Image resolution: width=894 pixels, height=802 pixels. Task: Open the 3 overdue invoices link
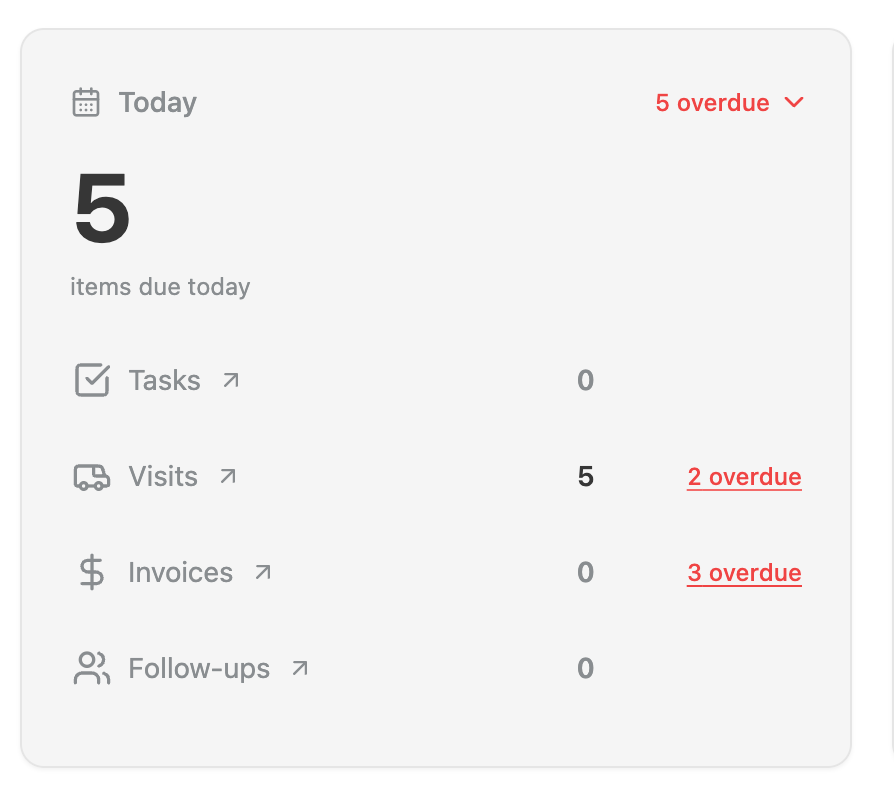tap(744, 572)
